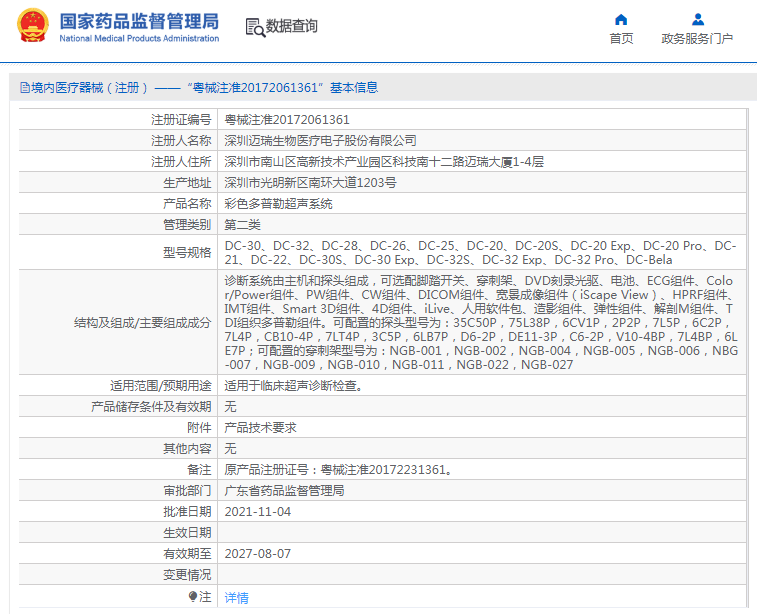Click expiry date 2027-08-07
The height and width of the screenshot is (614, 757).
(258, 554)
